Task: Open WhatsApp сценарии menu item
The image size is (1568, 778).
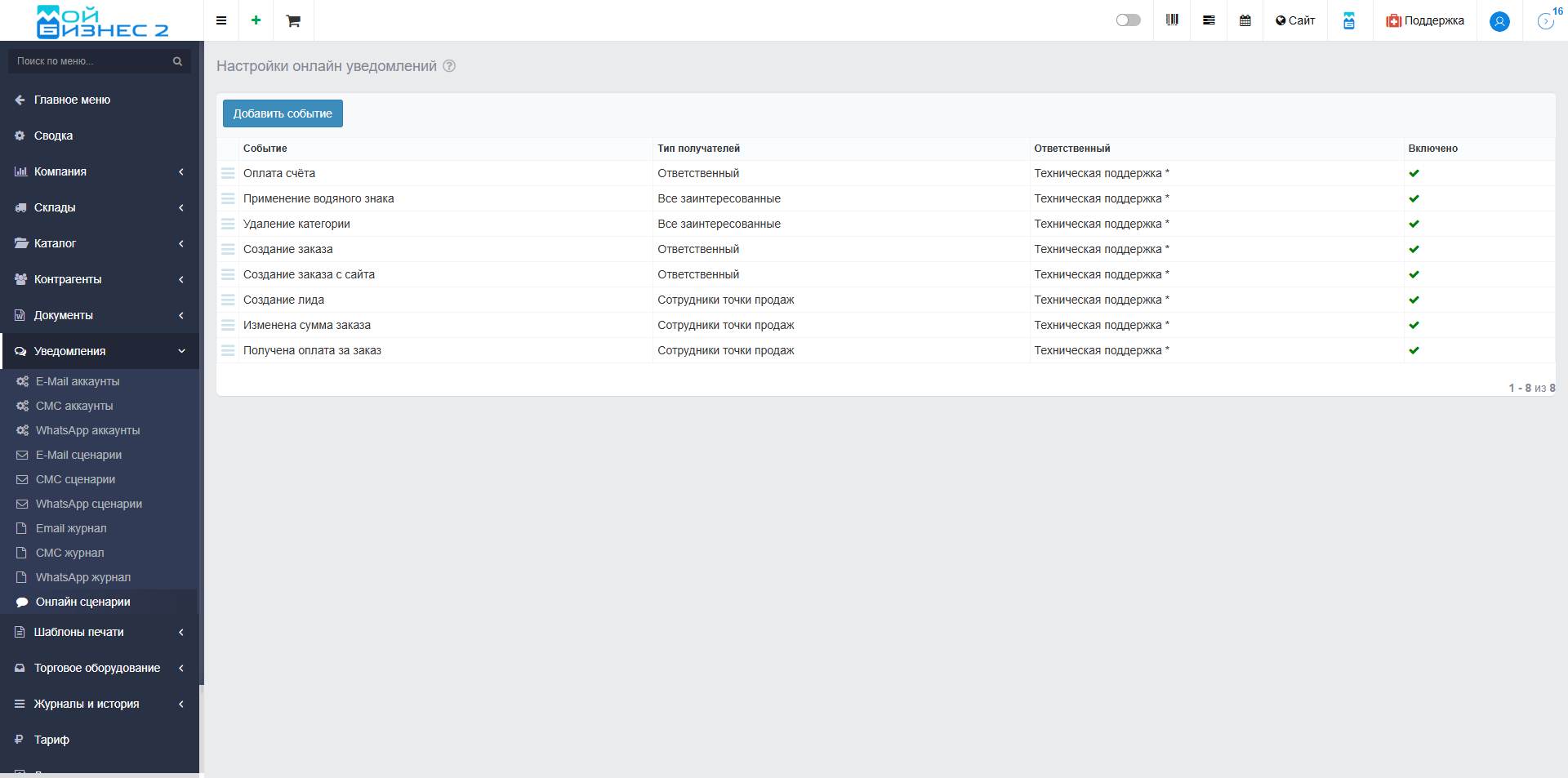Action: pyautogui.click(x=88, y=504)
